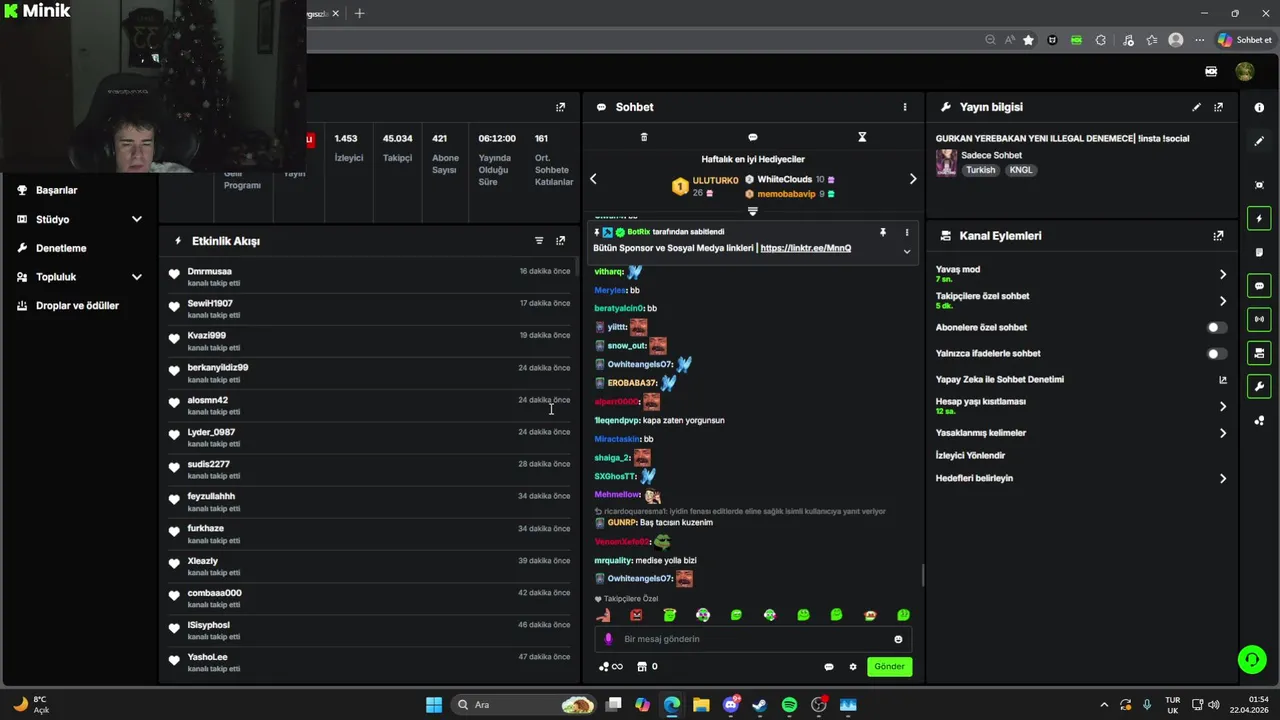
Task: Click the Sohbet et button in browser toolbar
Action: pyautogui.click(x=1245, y=40)
